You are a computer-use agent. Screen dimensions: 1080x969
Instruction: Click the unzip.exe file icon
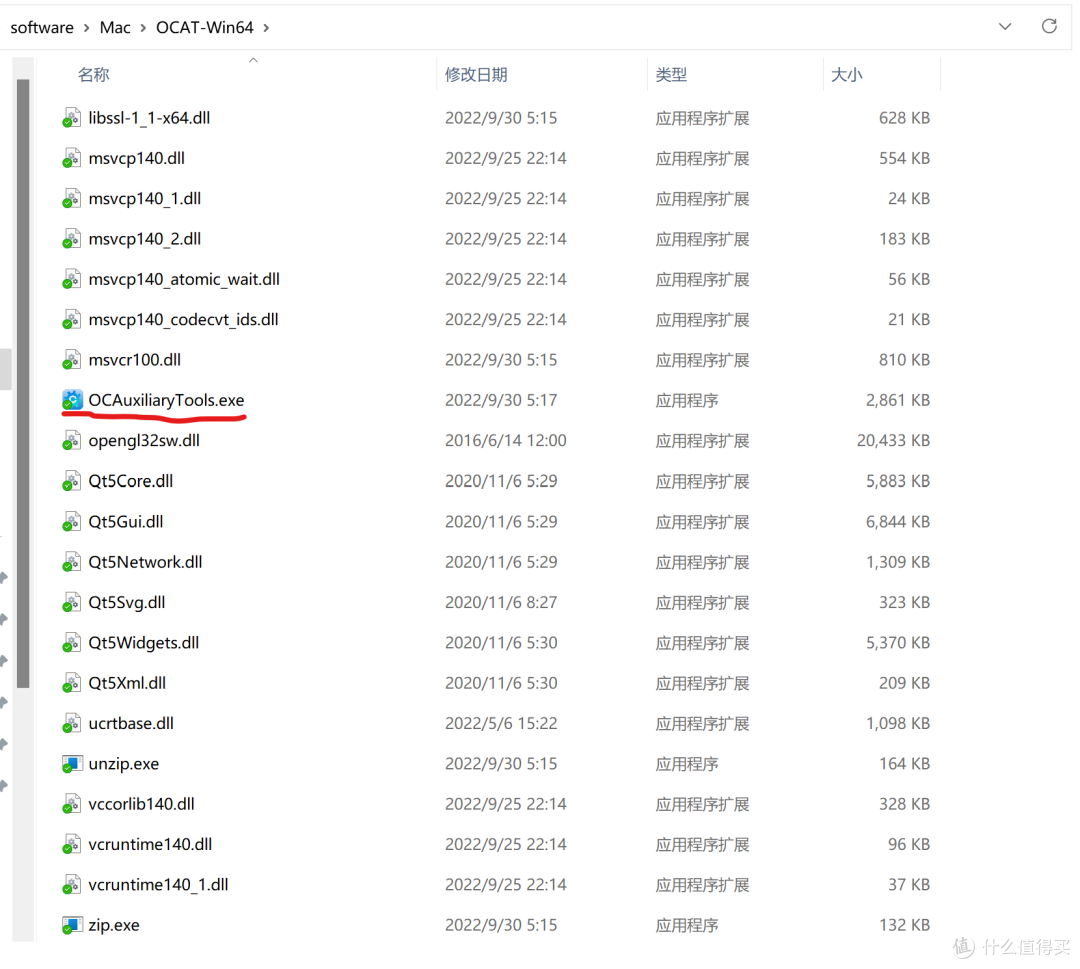coord(72,764)
